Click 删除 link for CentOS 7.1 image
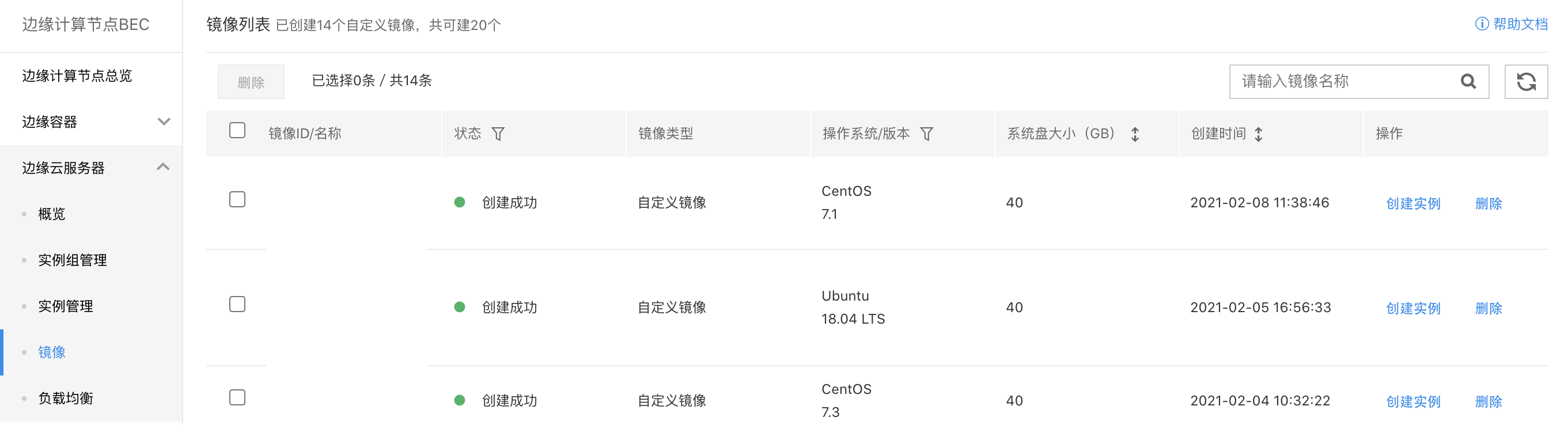Screen dimensions: 1568x425 (1489, 203)
